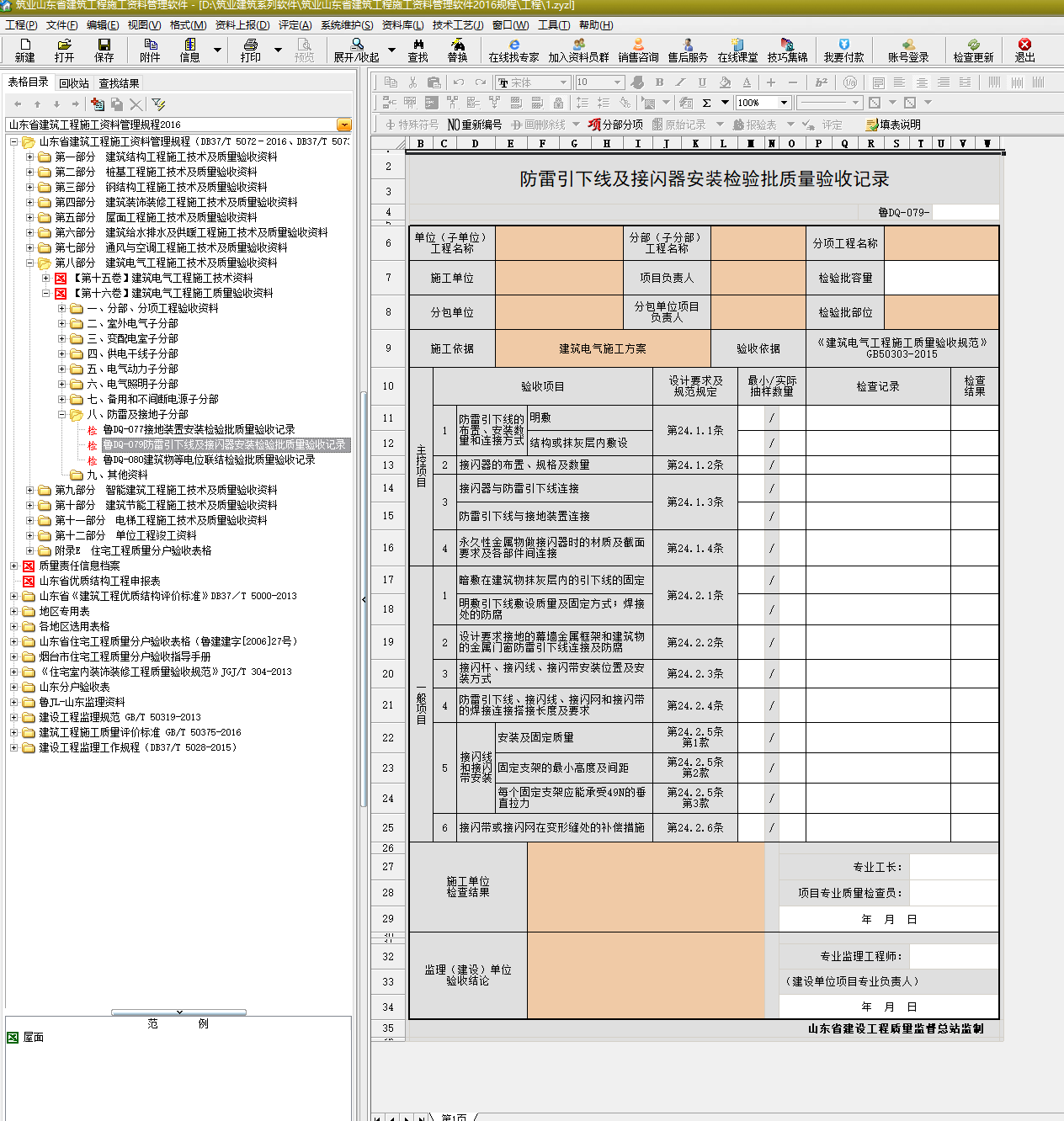Screen dimensions: 1064x1121
Task: Click the 我要付款 payment shield icon
Action: tap(844, 50)
